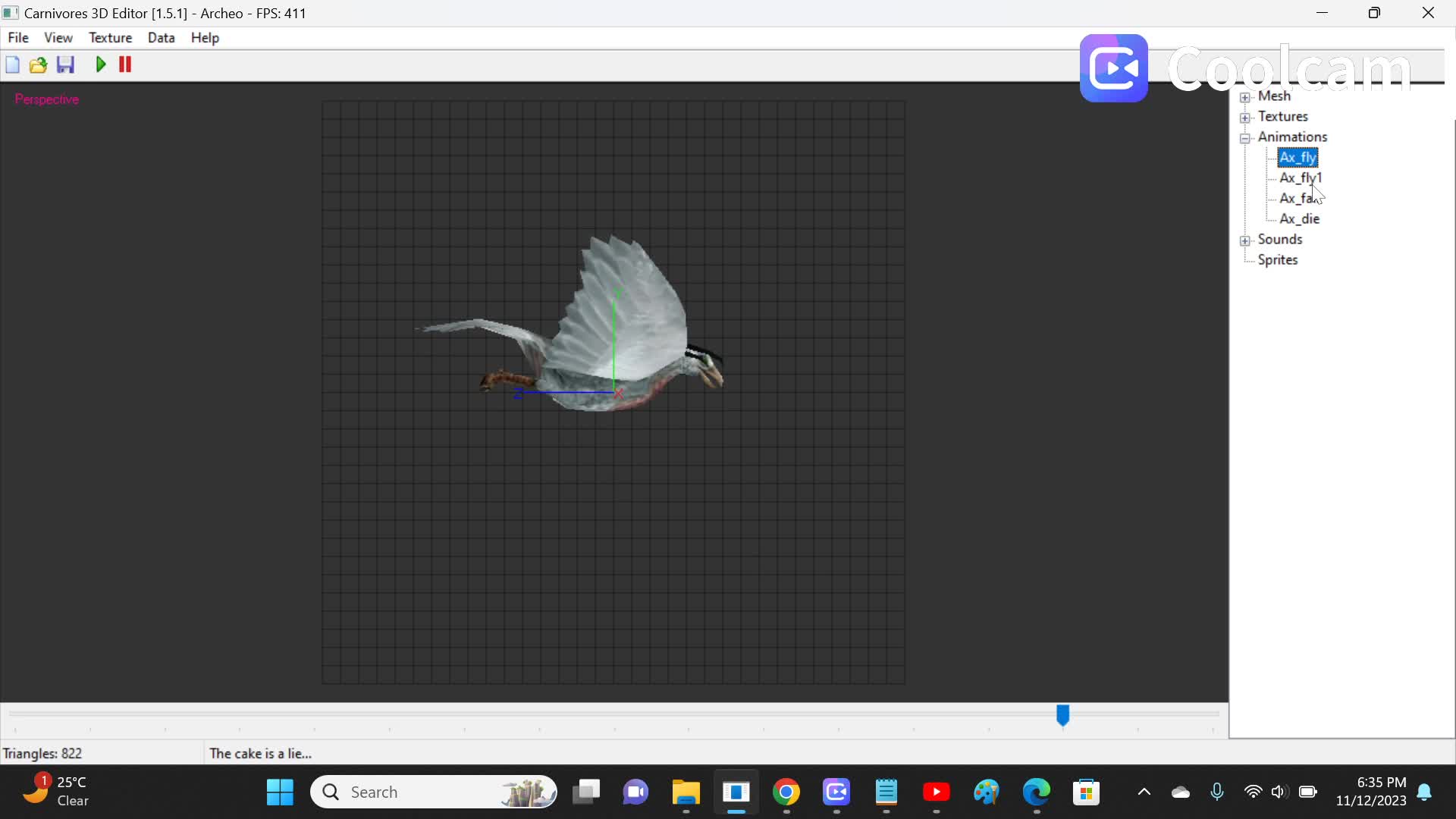
Task: Click the Mesh tree label
Action: click(1274, 96)
